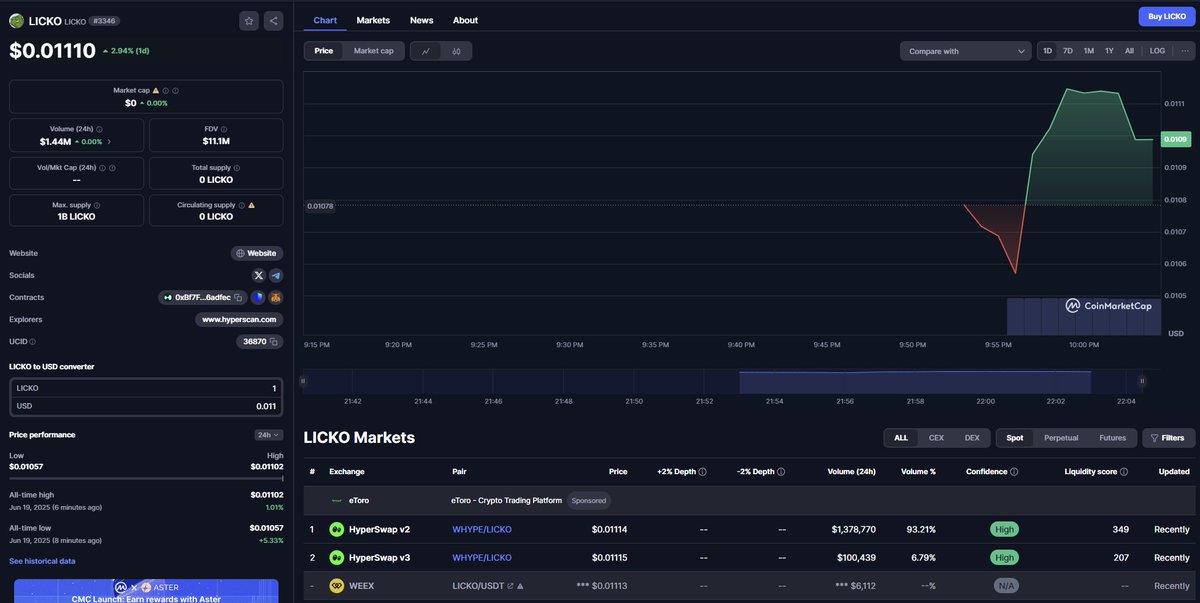Open the Chart tab
Image resolution: width=1200 pixels, height=603 pixels.
click(325, 20)
